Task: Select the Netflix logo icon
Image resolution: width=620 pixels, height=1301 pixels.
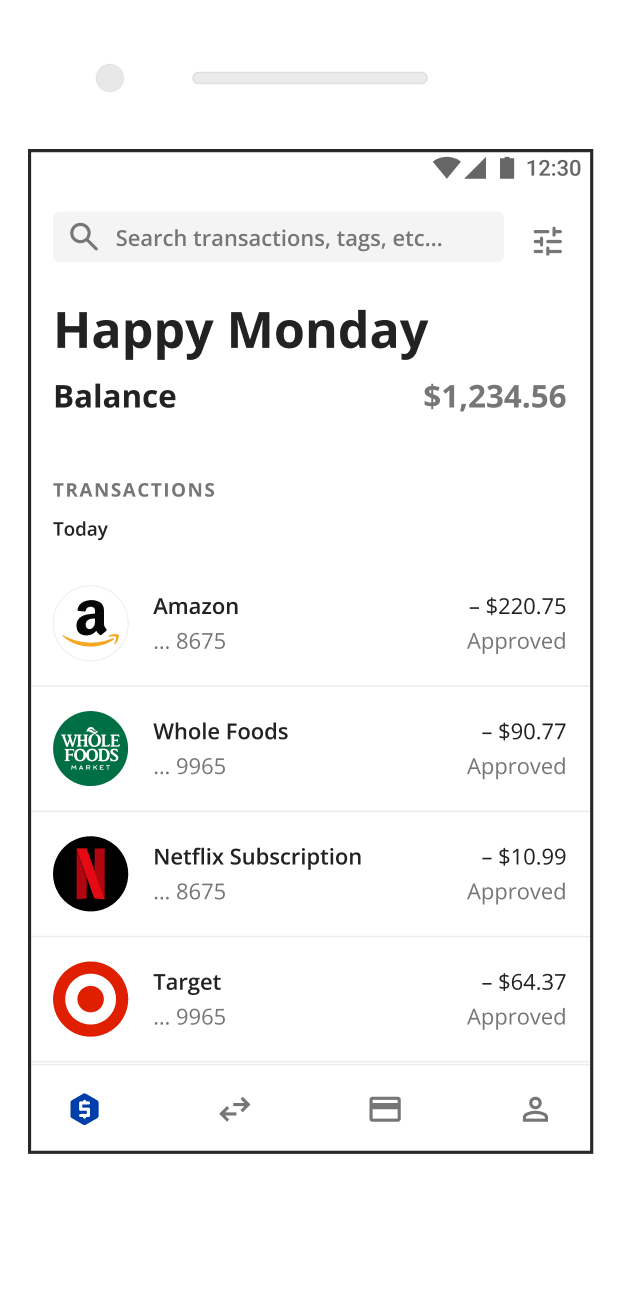Action: click(x=91, y=873)
